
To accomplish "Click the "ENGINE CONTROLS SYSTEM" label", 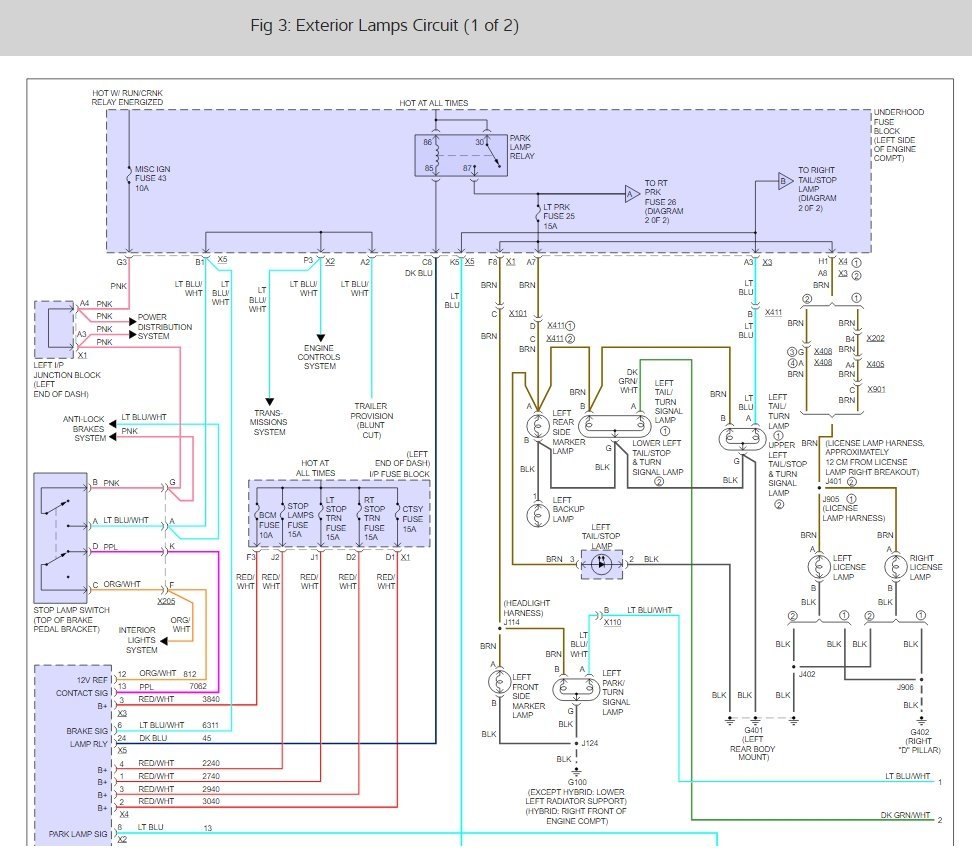I will pos(319,357).
